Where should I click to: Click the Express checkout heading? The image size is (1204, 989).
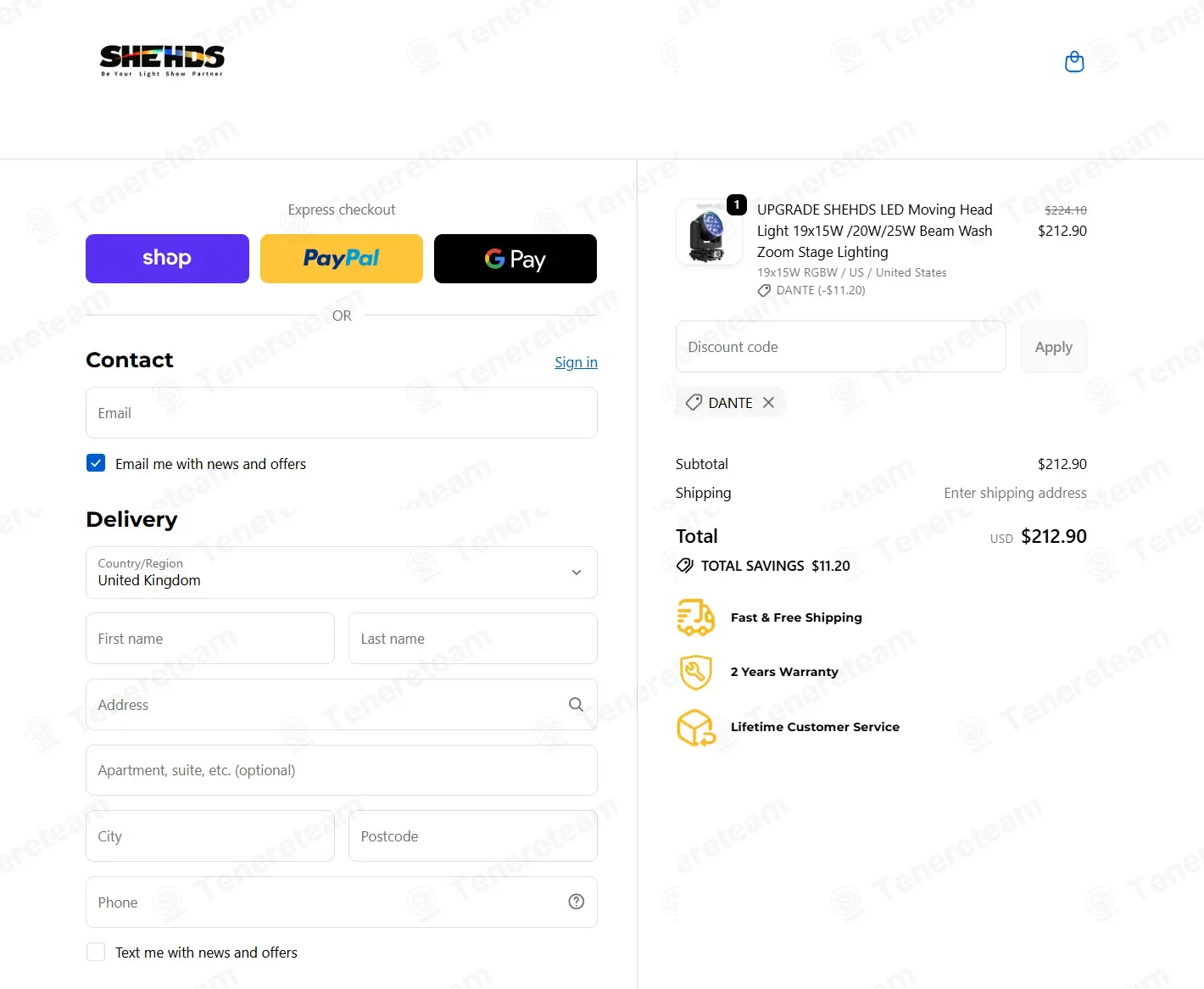coord(342,210)
